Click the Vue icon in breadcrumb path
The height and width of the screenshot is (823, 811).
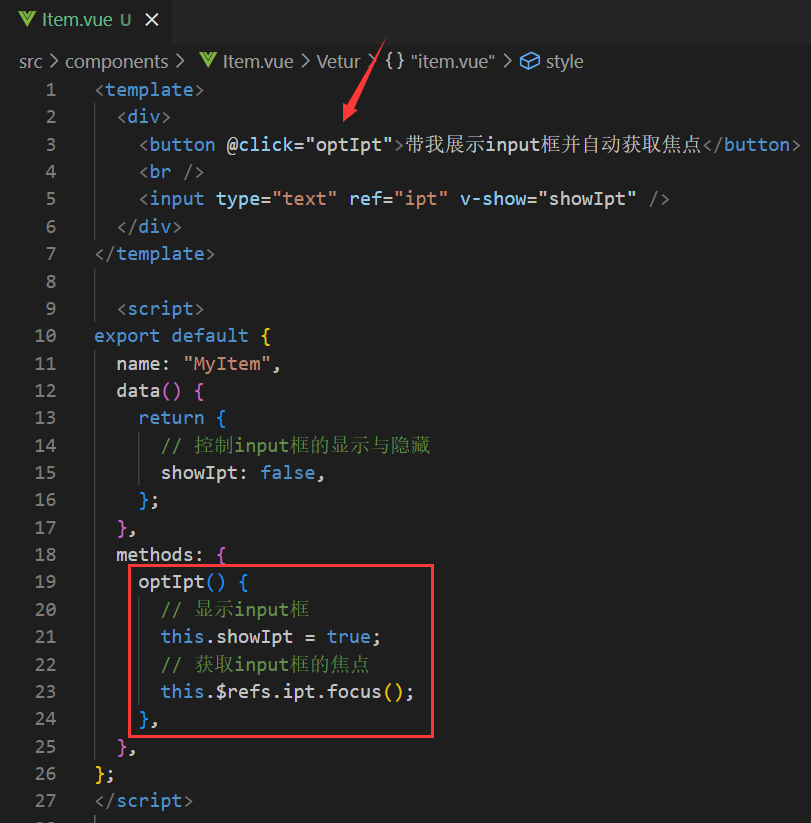[x=208, y=60]
